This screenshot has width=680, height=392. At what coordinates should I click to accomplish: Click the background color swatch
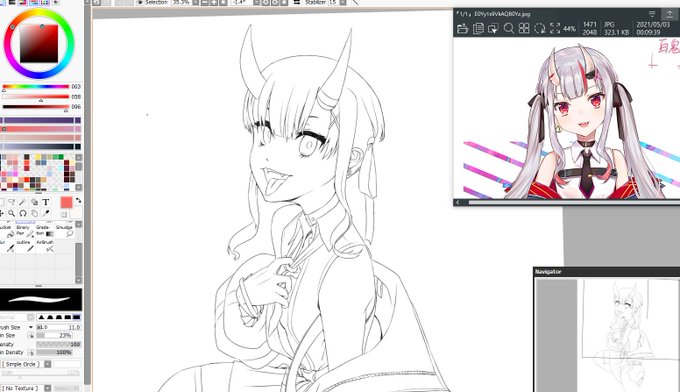pos(76,213)
